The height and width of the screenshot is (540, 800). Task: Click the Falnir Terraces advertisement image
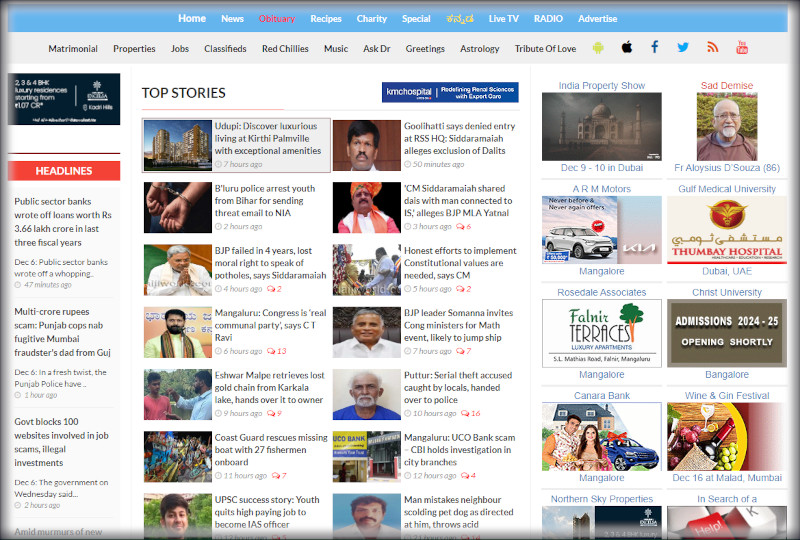pyautogui.click(x=602, y=333)
